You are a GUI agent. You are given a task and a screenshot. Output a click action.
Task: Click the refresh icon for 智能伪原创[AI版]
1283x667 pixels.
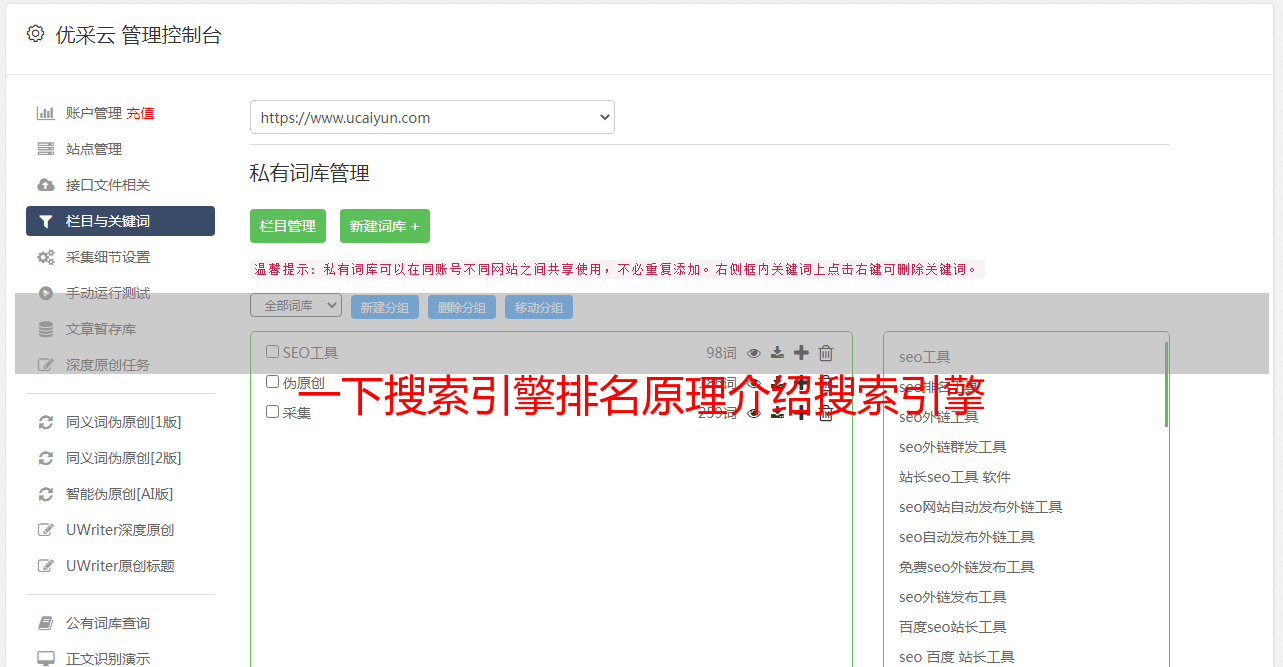click(46, 494)
